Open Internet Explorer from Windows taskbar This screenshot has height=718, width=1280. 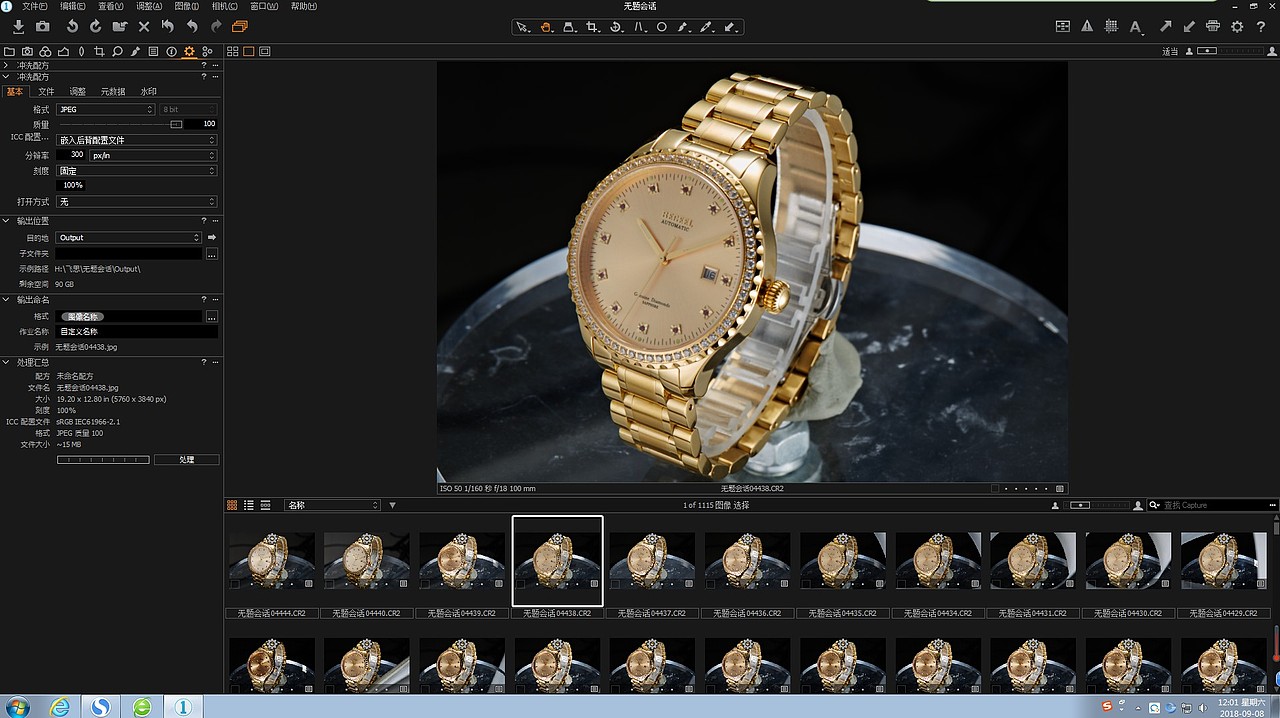tap(61, 707)
